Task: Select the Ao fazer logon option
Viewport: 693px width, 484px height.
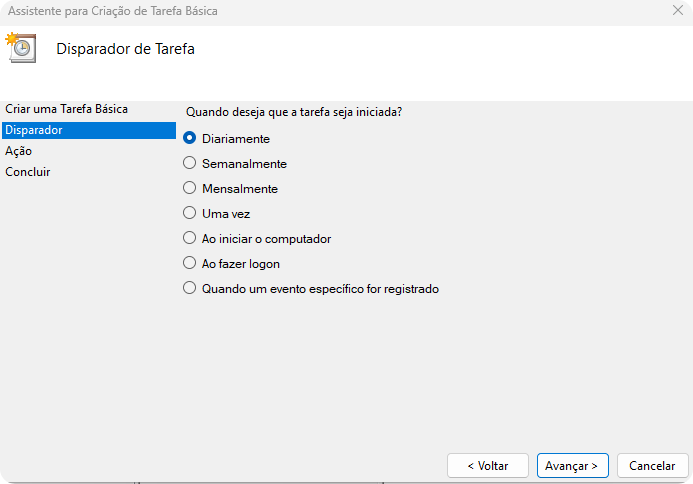Action: click(190, 264)
